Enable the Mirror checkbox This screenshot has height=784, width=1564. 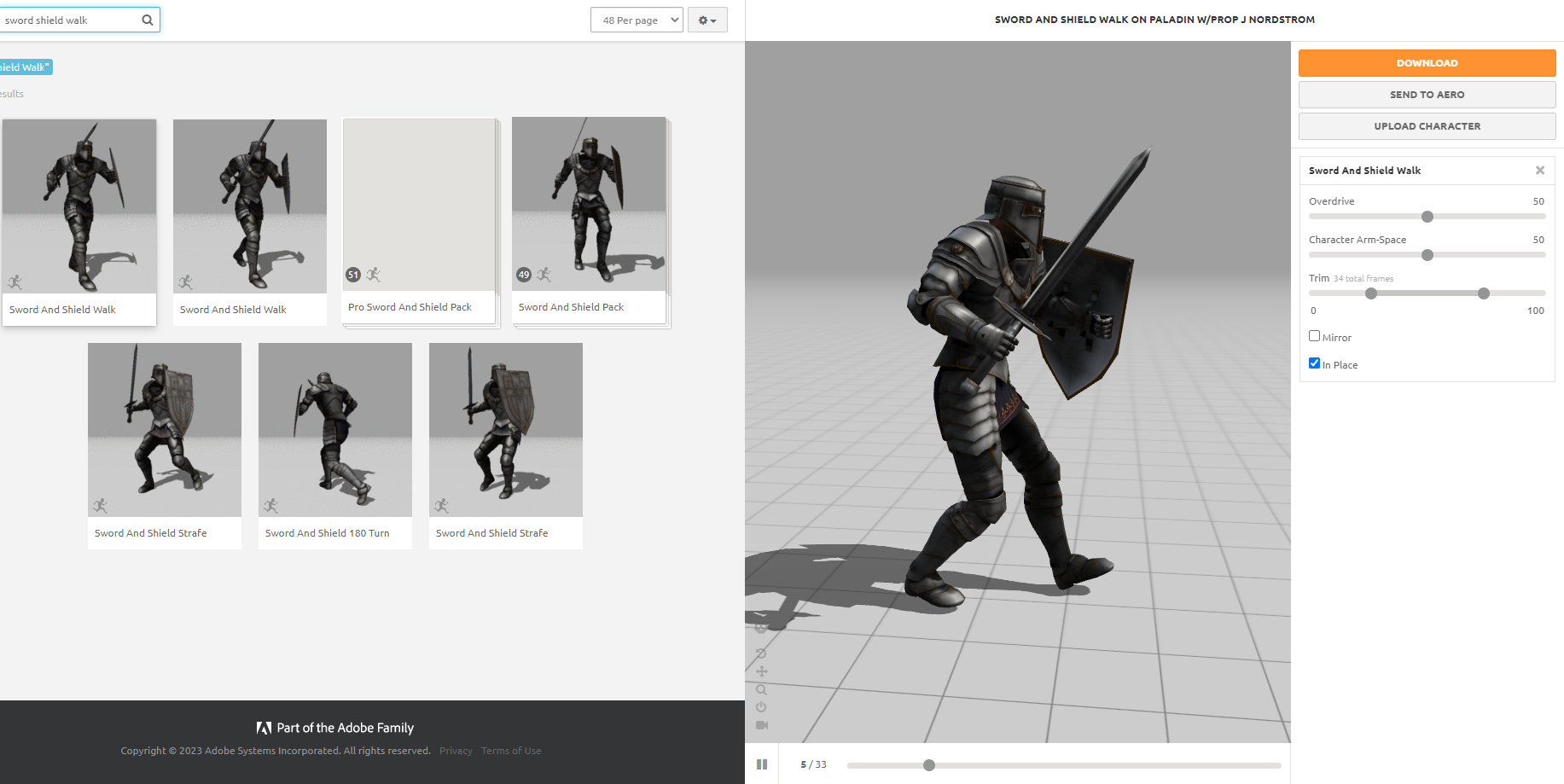tap(1314, 335)
